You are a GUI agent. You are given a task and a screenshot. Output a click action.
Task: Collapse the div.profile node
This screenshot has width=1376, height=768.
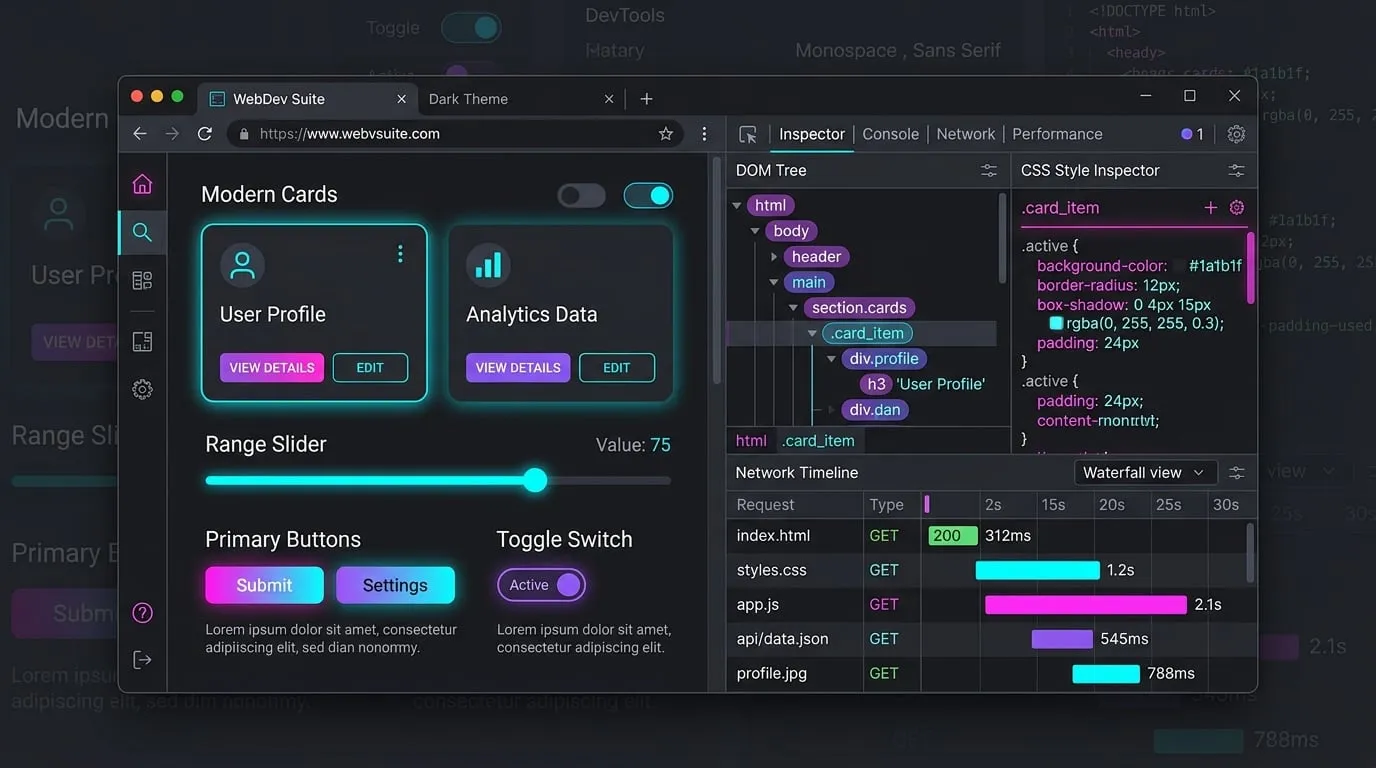pyautogui.click(x=831, y=359)
